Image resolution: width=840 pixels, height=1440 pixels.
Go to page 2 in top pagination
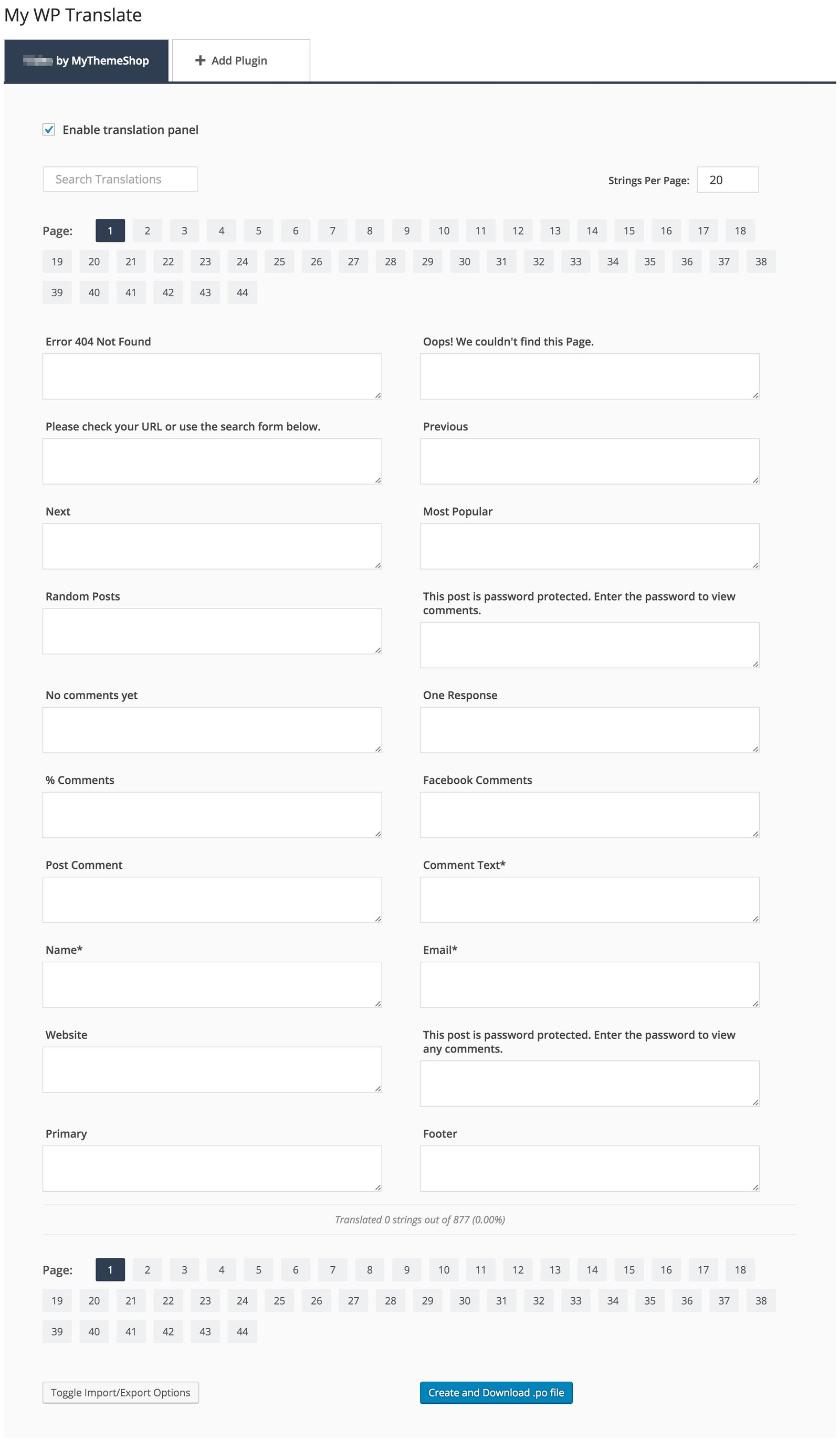click(x=148, y=231)
